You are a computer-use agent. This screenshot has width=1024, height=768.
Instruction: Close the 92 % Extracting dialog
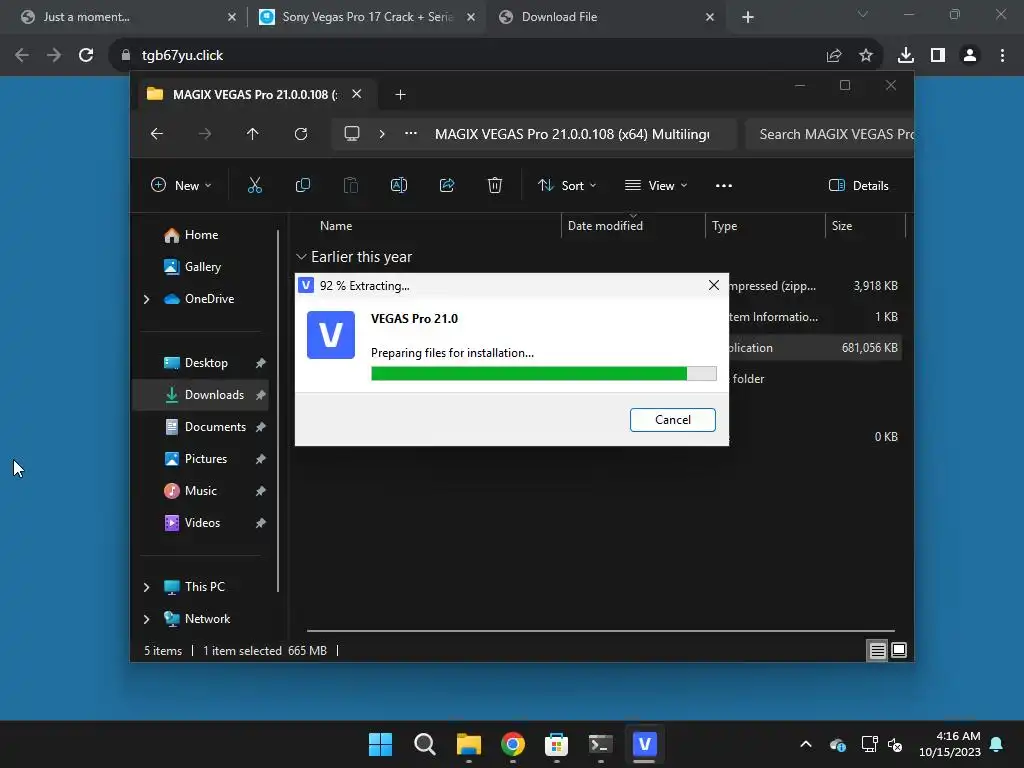[714, 285]
